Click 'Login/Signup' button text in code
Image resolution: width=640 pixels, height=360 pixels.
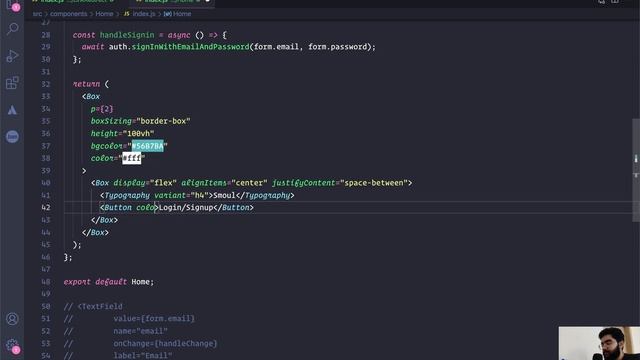pyautogui.click(x=186, y=208)
